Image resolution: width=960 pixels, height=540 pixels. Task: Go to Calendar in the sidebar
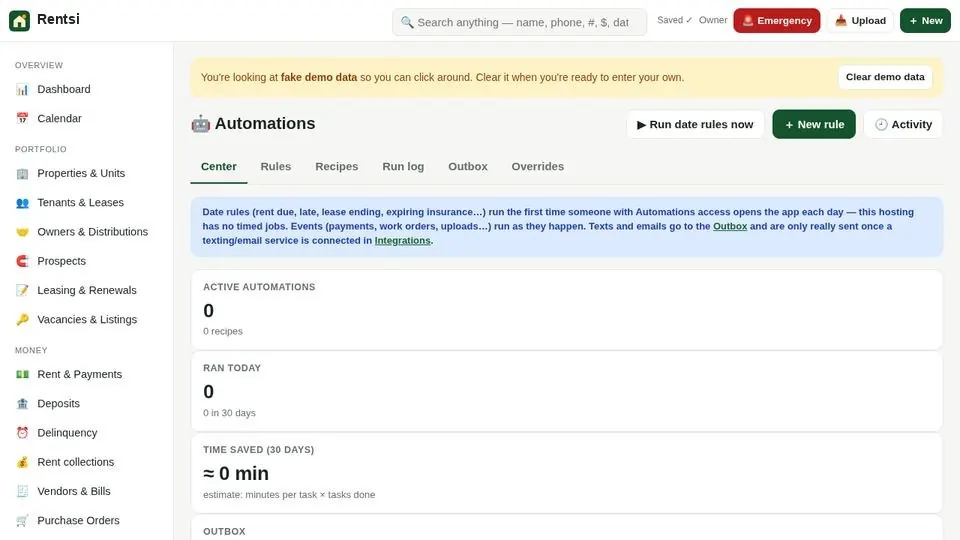(x=86, y=118)
